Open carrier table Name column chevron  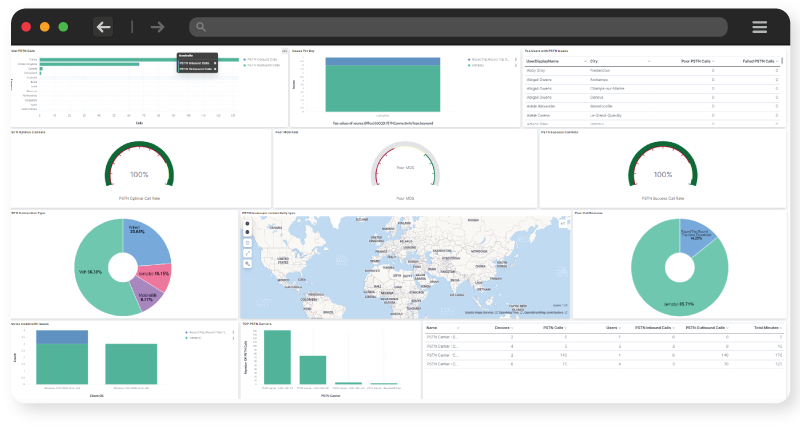458,328
